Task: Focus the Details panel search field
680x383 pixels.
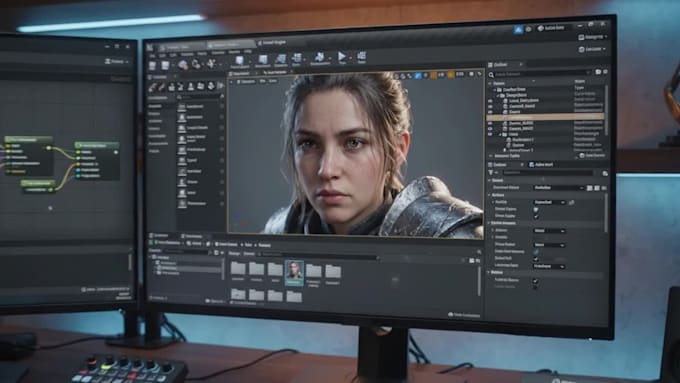Action: (547, 173)
